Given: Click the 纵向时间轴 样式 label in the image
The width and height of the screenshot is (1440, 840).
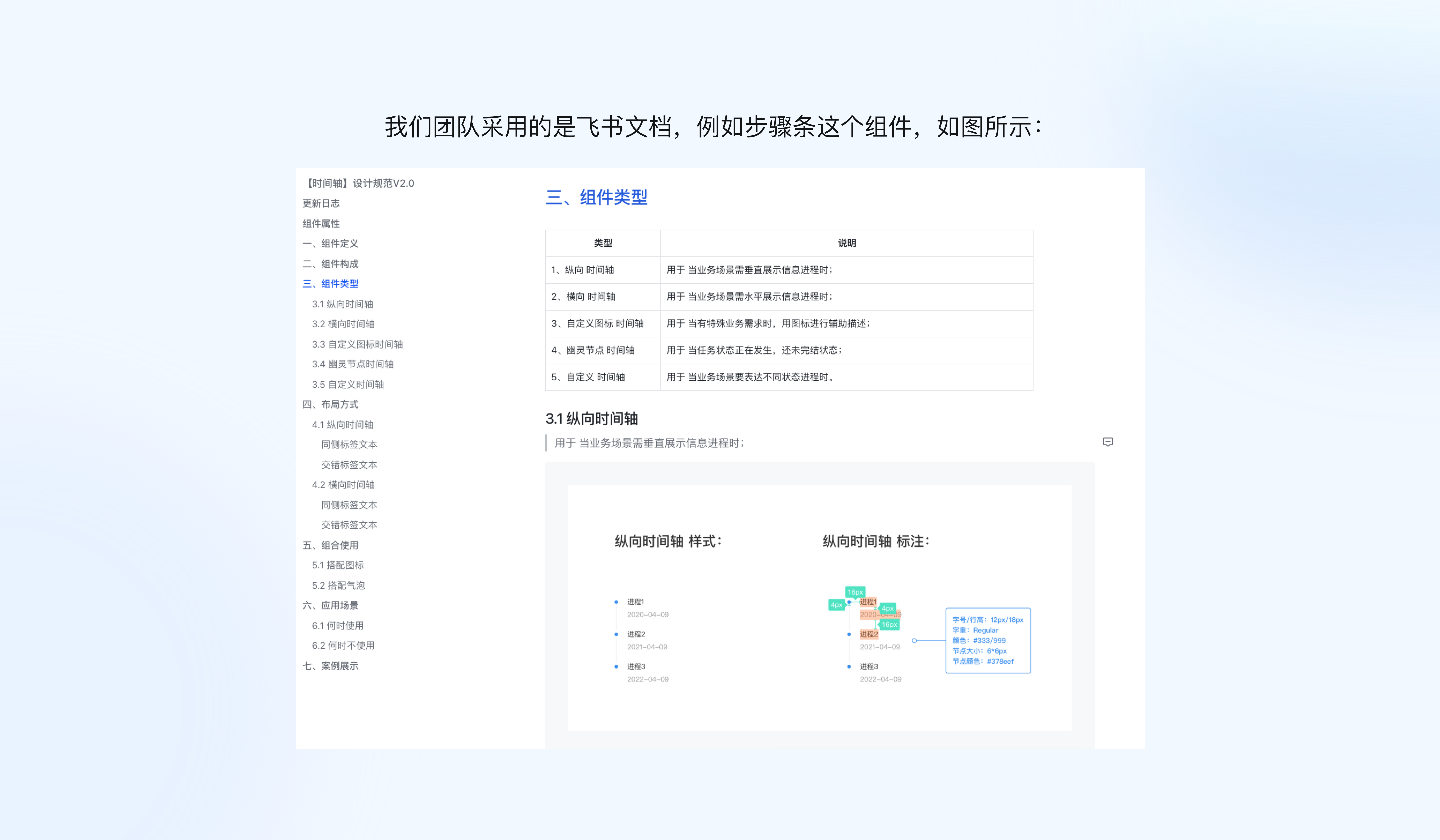Looking at the screenshot, I should coord(668,542).
